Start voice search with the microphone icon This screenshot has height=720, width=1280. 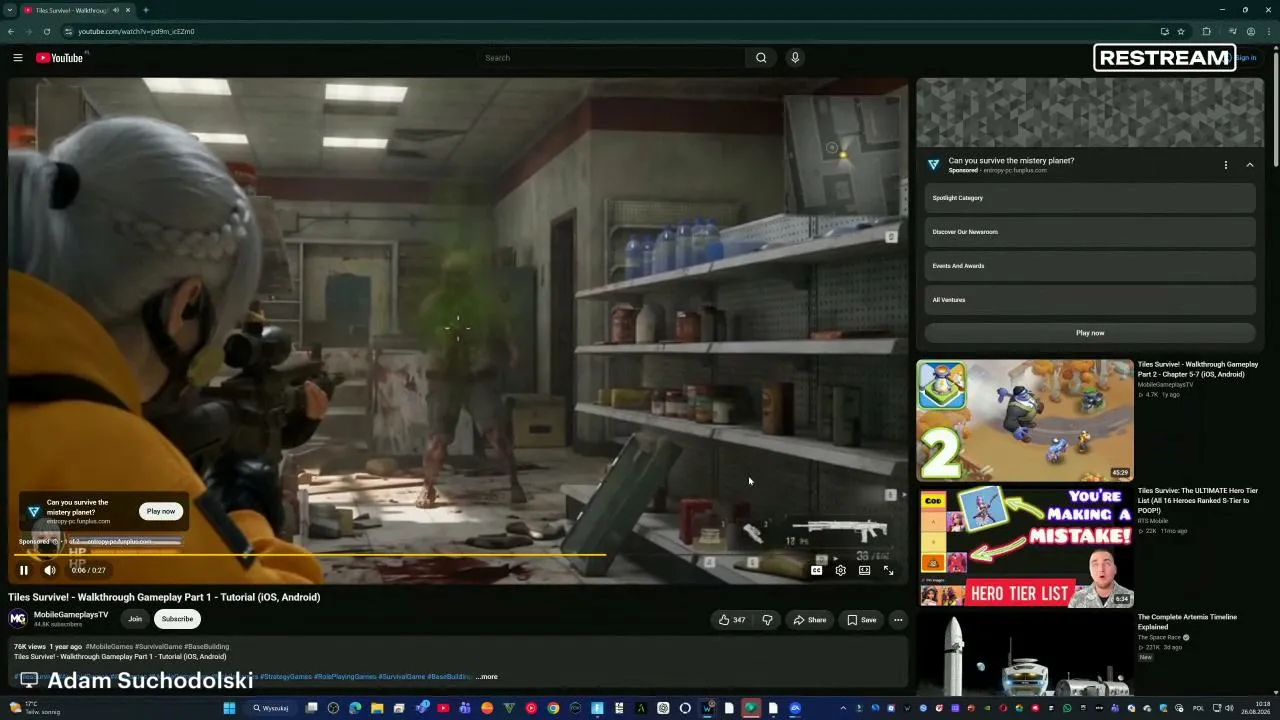click(795, 58)
